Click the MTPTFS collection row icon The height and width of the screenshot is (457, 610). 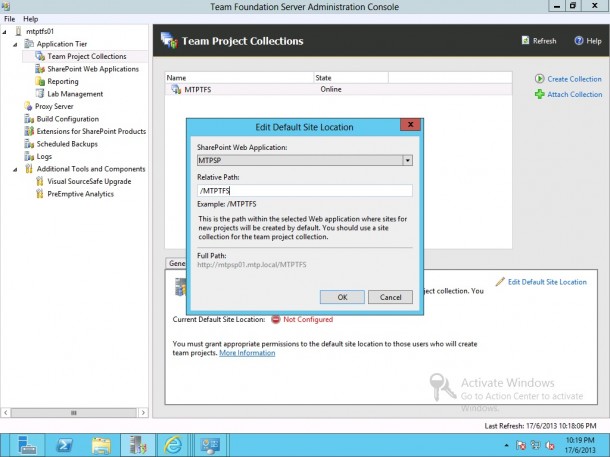(x=176, y=89)
